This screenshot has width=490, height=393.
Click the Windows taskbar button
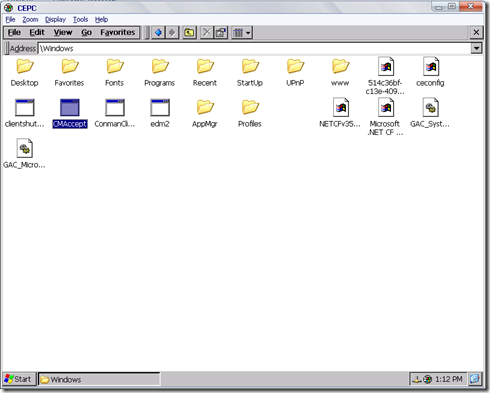(x=99, y=379)
